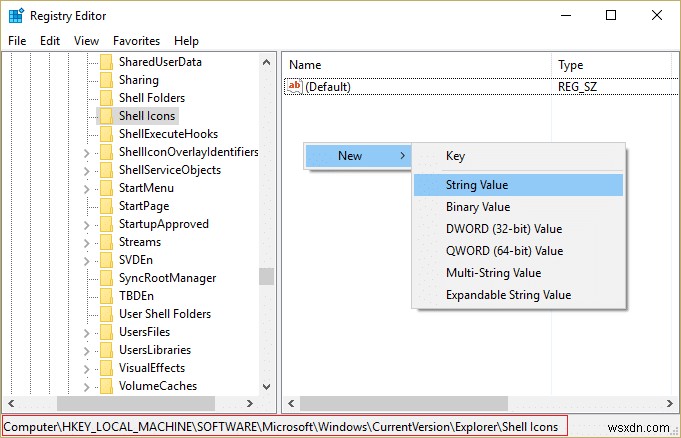Expand the ShellIconOverlayIdentifiers key
The height and width of the screenshot is (438, 681).
pos(86,153)
